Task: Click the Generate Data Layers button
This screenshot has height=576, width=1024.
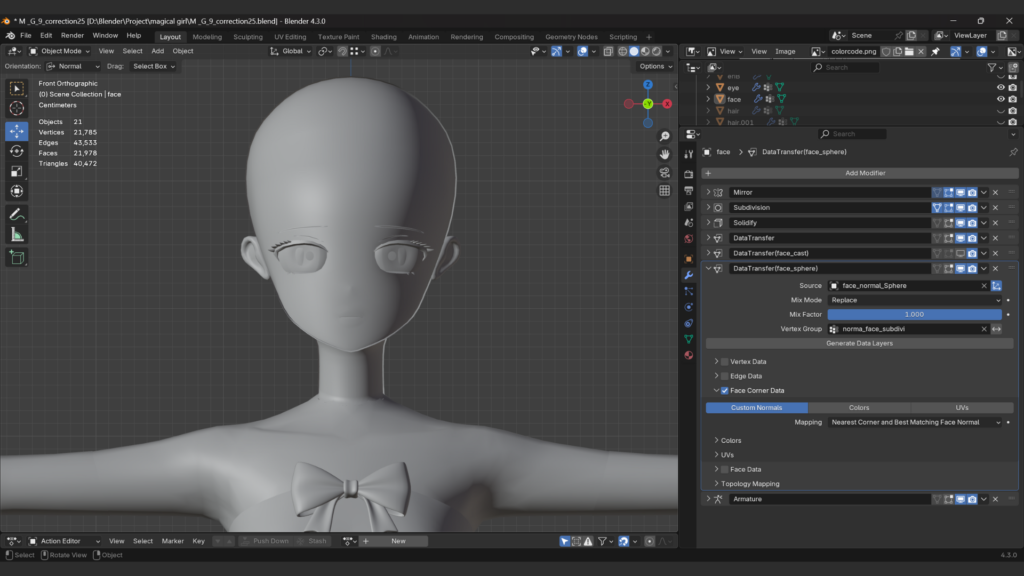Action: (859, 343)
